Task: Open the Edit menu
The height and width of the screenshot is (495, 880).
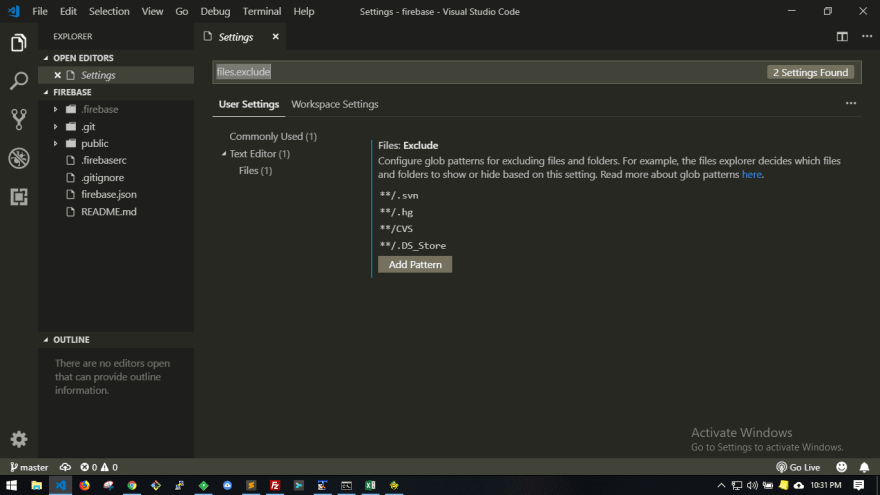Action: coord(68,11)
